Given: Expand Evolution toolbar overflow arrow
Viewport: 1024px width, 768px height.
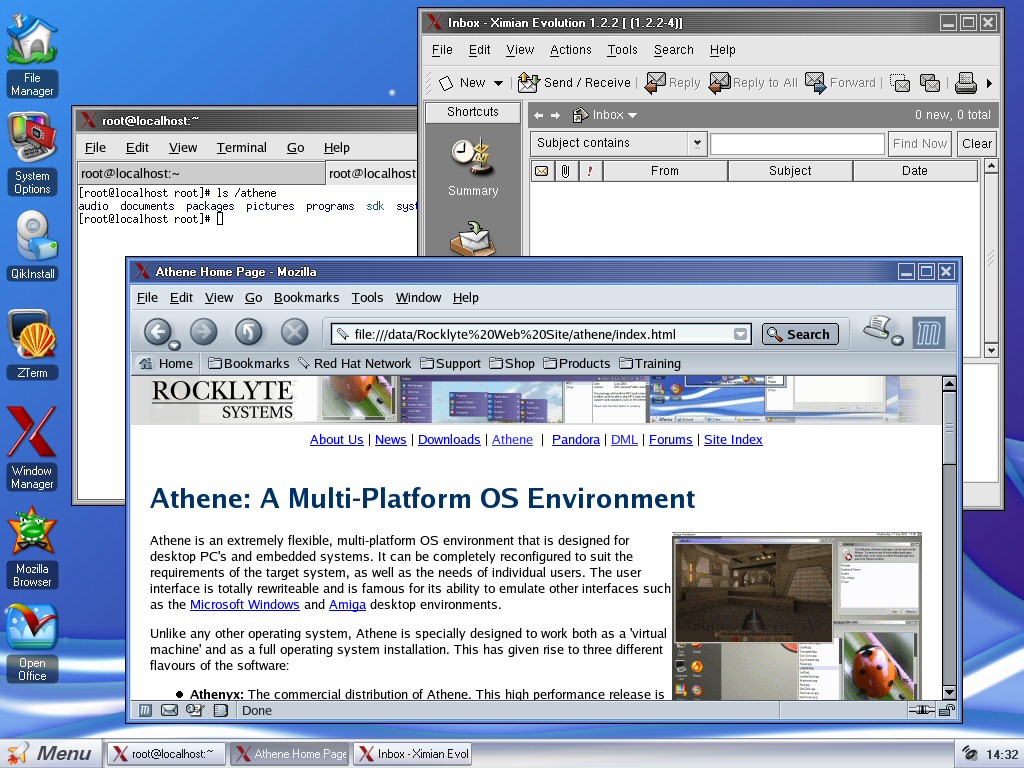Looking at the screenshot, I should pos(989,84).
